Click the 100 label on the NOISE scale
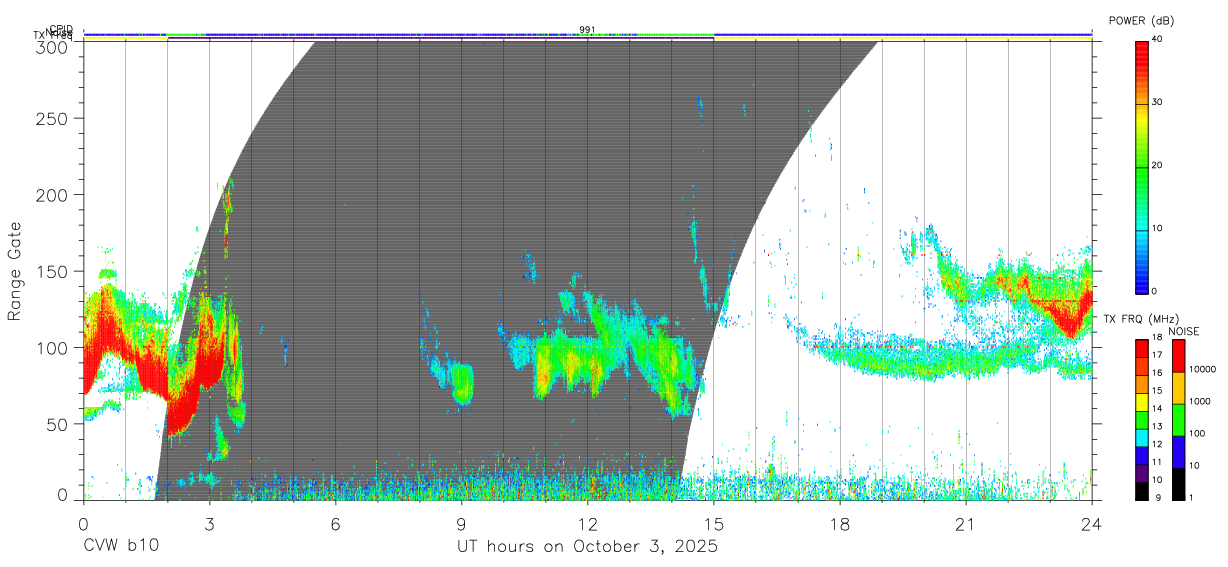Image resolution: width=1228 pixels, height=567 pixels. coord(1197,434)
